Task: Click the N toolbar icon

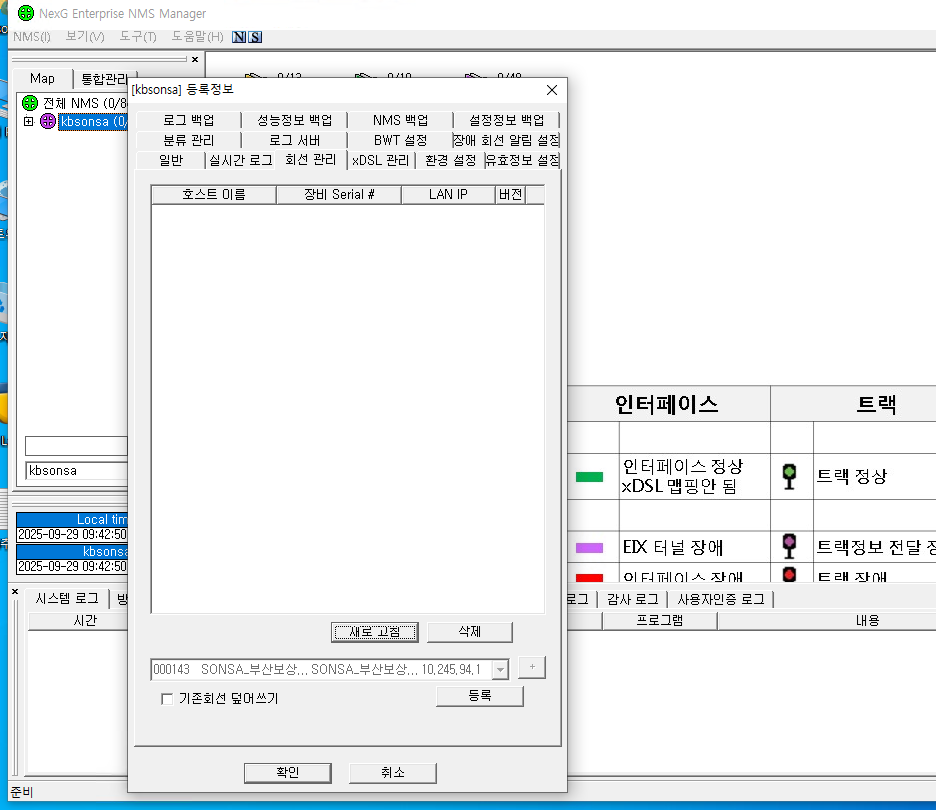Action: coord(239,37)
